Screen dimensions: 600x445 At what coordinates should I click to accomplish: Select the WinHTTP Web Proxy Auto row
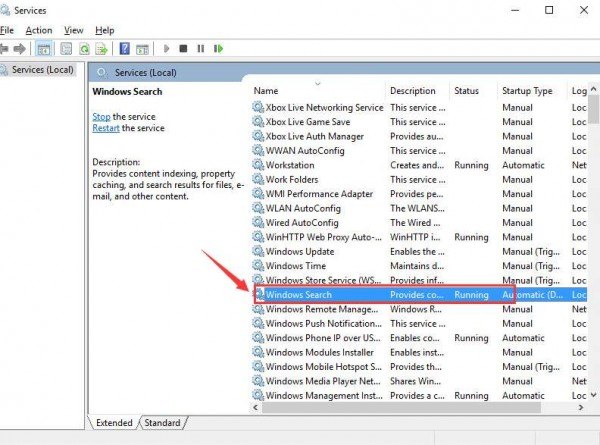(419, 237)
